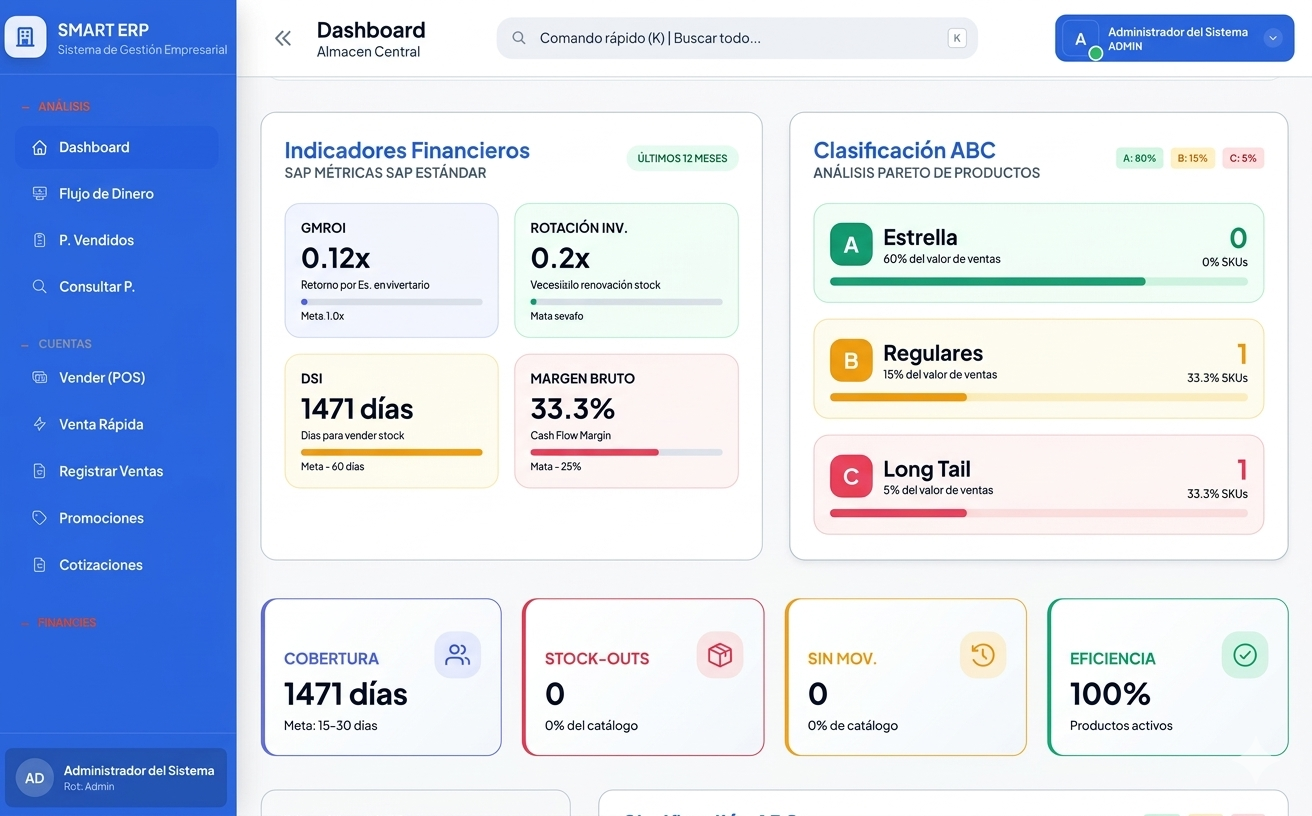The image size is (1312, 816).
Task: Click the Dashboard home icon in the sidebar
Action: 40,148
